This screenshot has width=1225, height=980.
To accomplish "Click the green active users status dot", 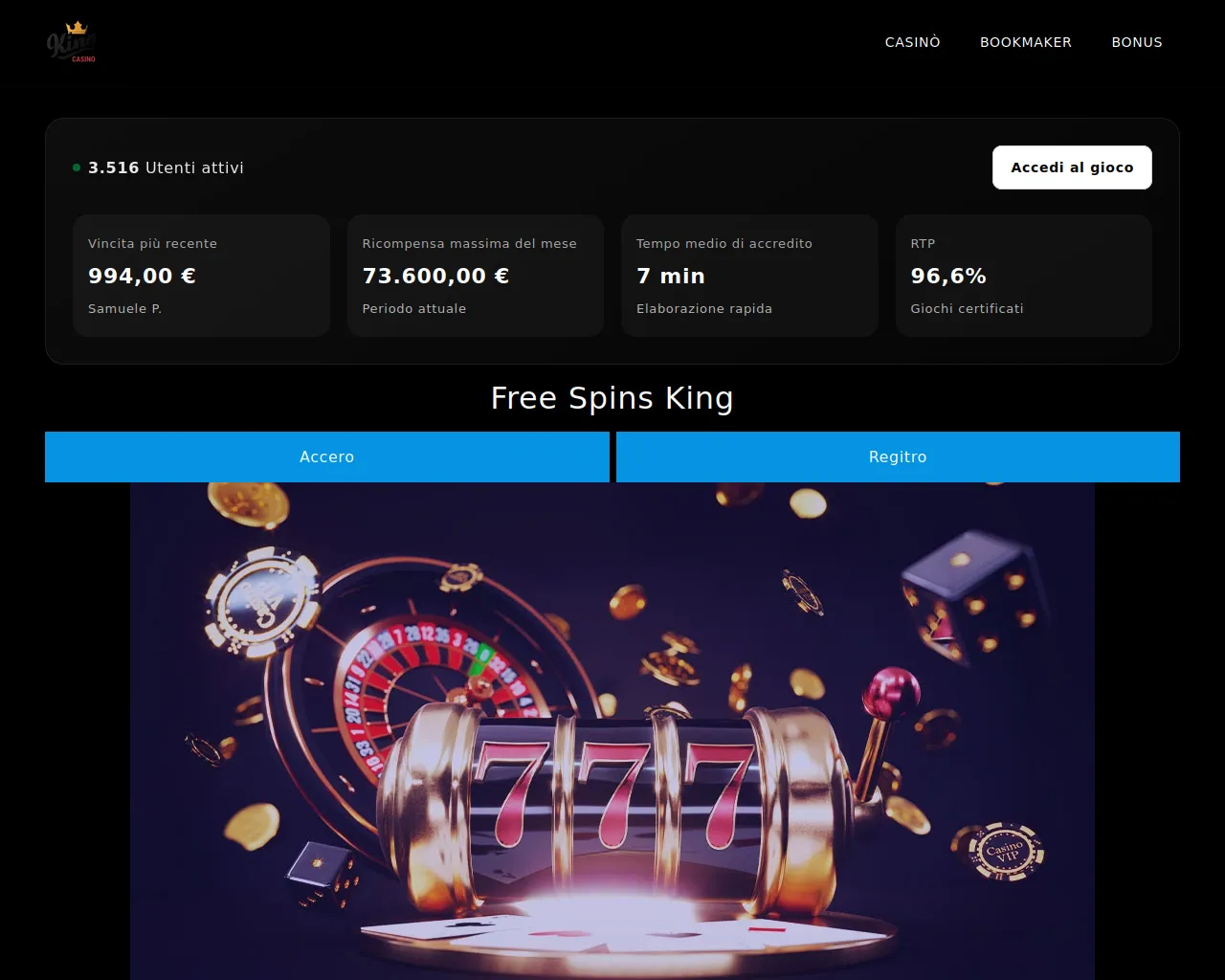I will tap(77, 167).
